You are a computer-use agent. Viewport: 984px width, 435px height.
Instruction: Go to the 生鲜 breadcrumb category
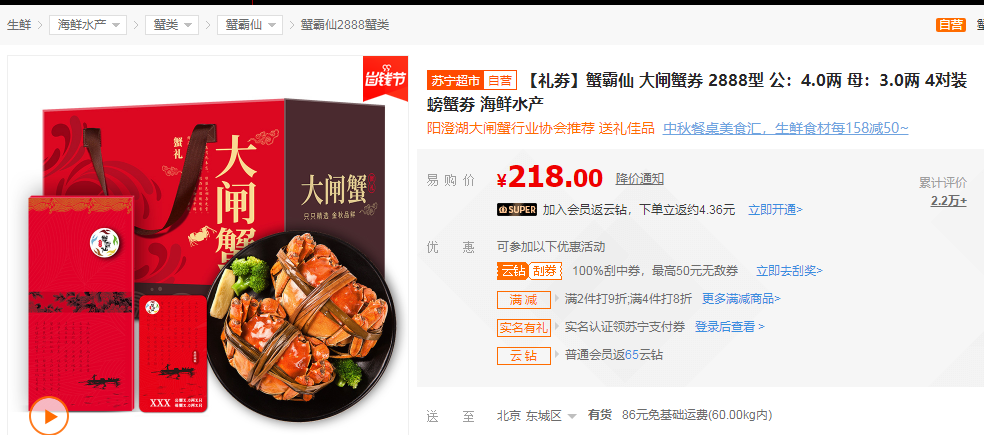(x=19, y=25)
